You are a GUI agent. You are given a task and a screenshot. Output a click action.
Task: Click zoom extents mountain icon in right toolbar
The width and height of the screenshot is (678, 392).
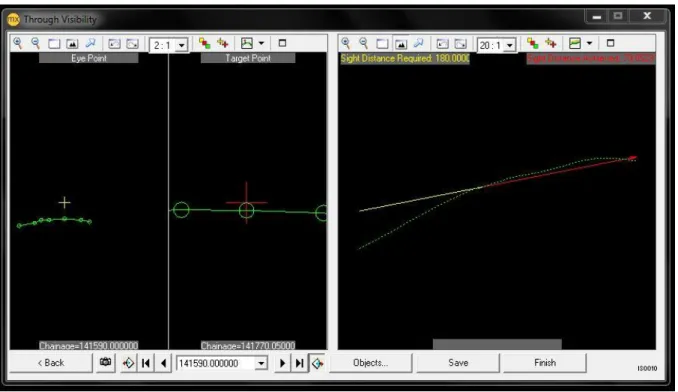coord(401,44)
